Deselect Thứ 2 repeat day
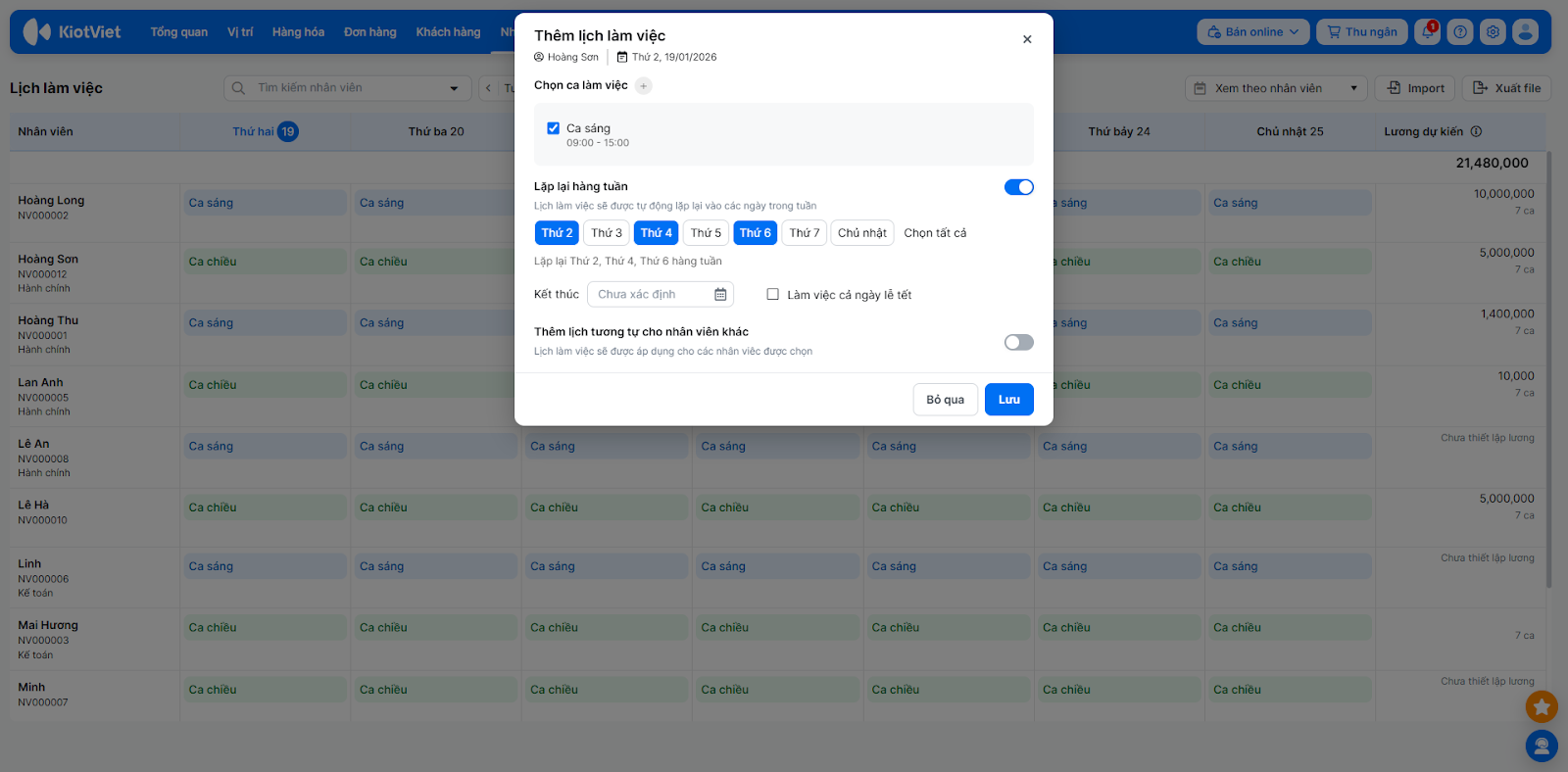Viewport: 1568px width, 772px height. 557,233
